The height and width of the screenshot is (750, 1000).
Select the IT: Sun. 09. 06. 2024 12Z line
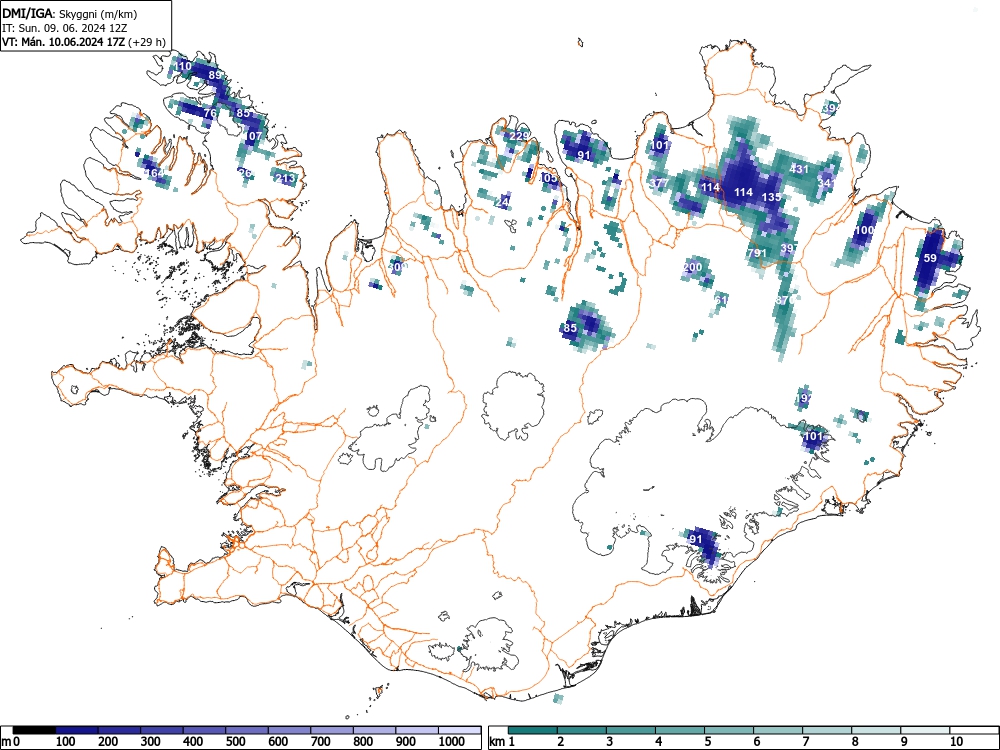(65, 28)
